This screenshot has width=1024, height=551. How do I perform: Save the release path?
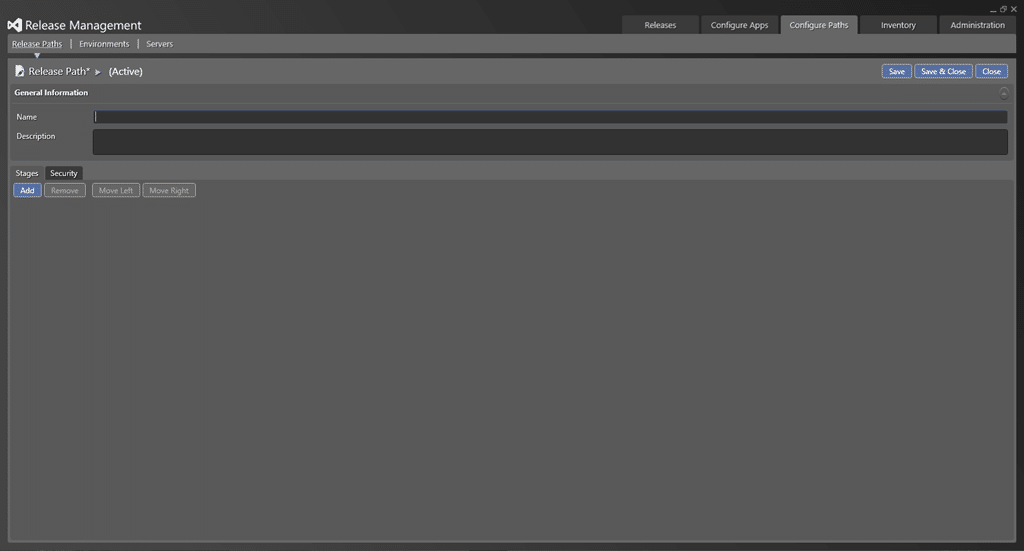(897, 71)
